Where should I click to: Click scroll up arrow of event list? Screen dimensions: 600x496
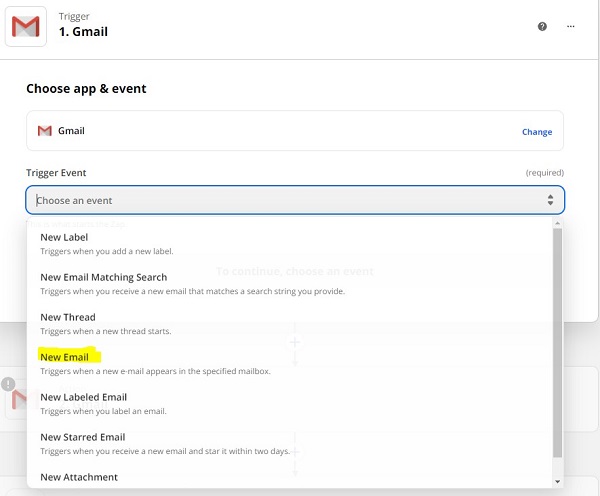557,223
